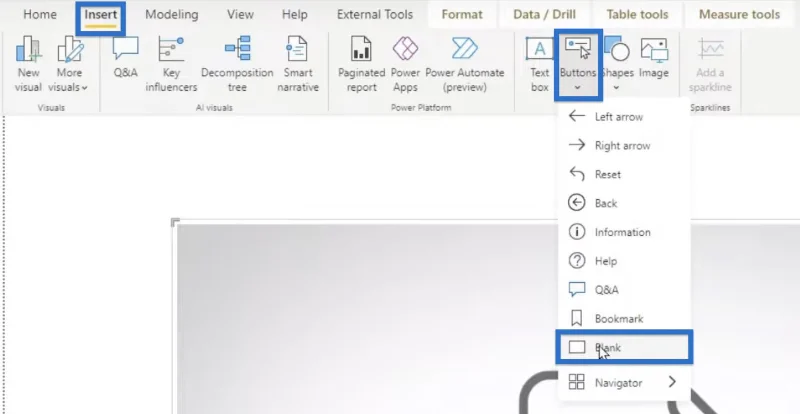Insert a New visual
The height and width of the screenshot is (414, 800).
click(28, 64)
